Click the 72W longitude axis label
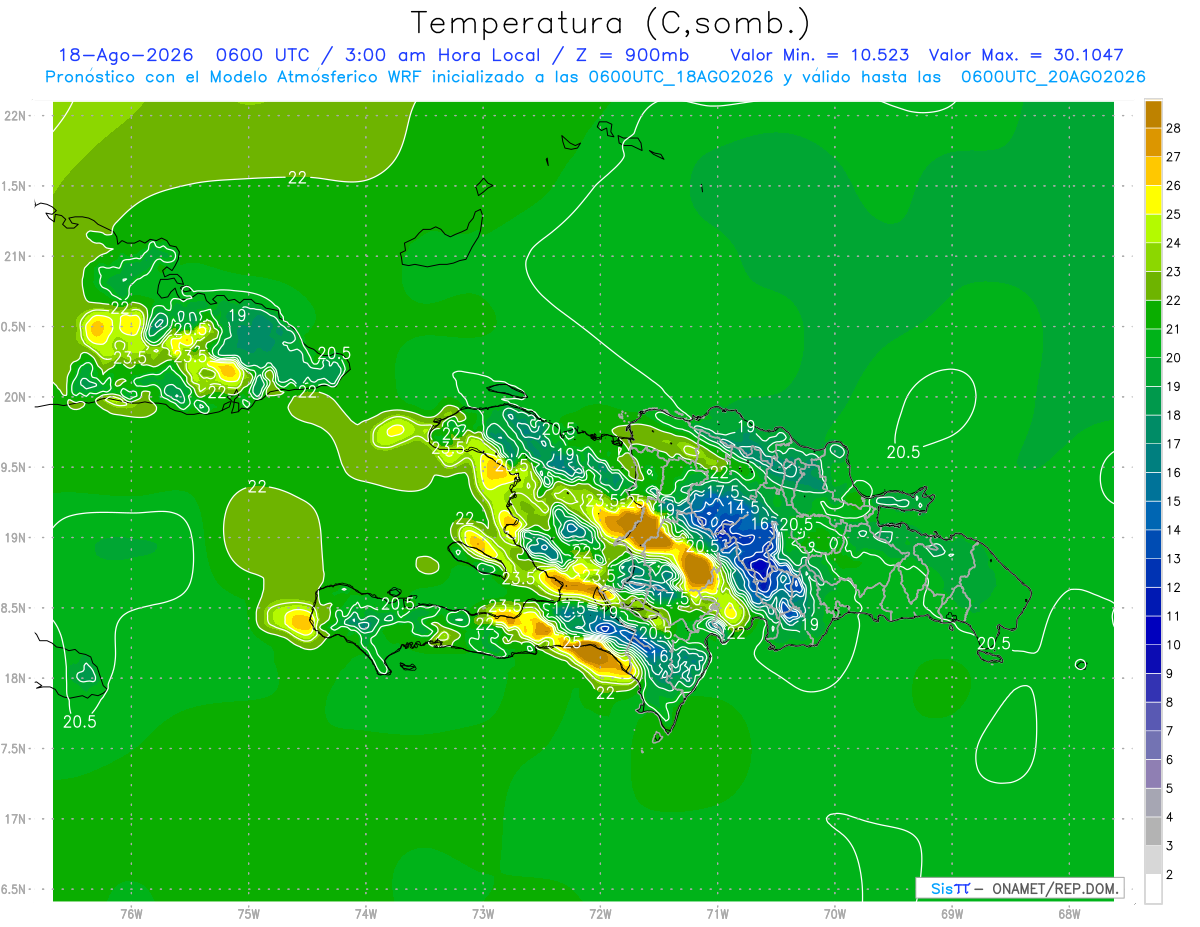Image resolution: width=1200 pixels, height=927 pixels. tap(600, 914)
